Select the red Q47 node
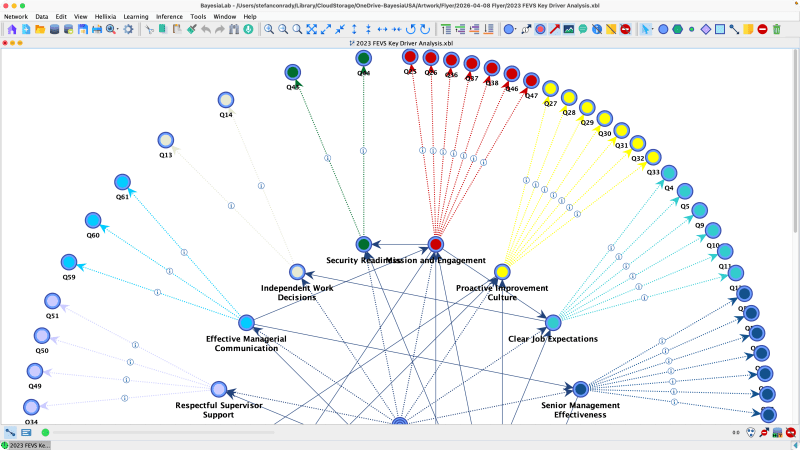The width and height of the screenshot is (800, 450). 531,81
